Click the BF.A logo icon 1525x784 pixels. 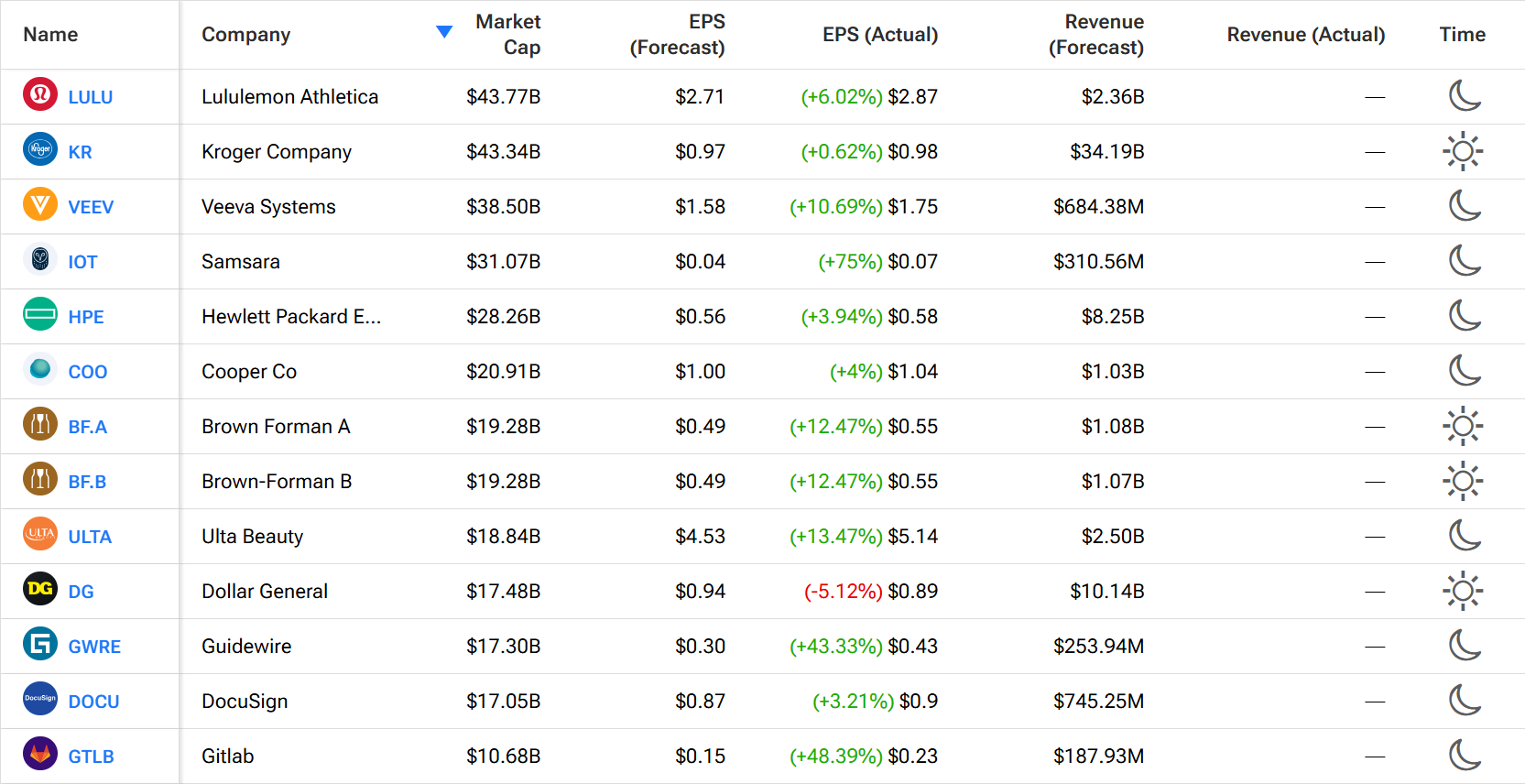[40, 424]
